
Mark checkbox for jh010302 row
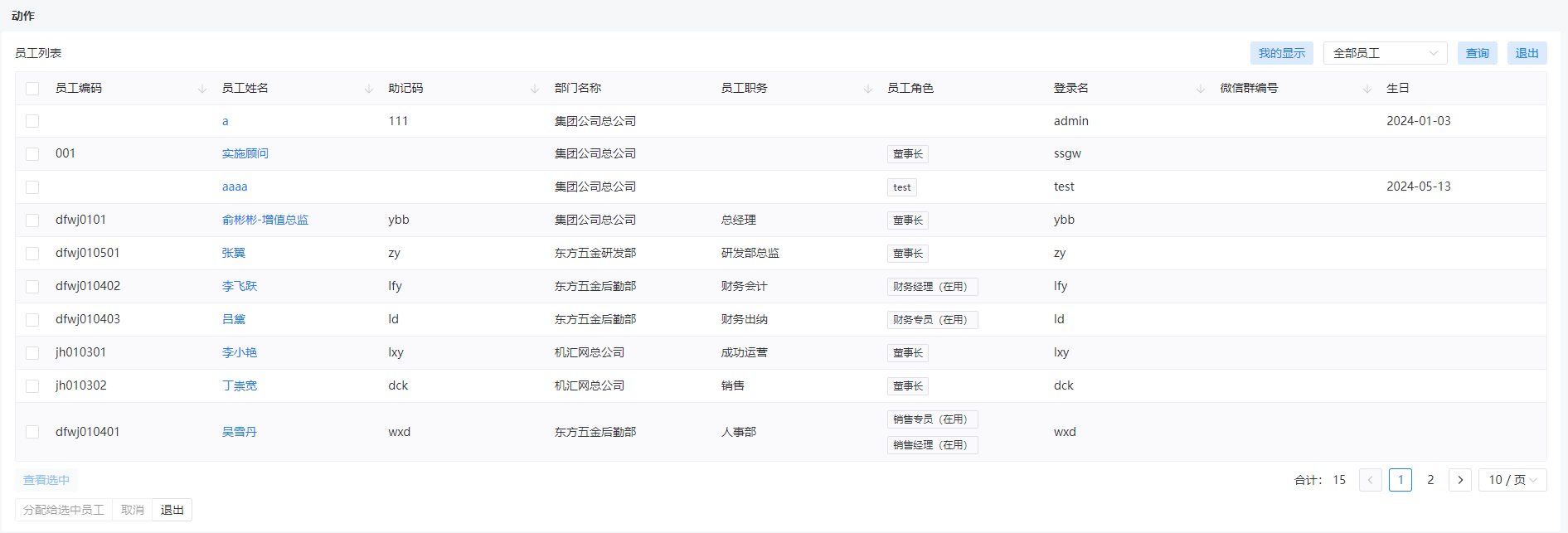tap(32, 386)
